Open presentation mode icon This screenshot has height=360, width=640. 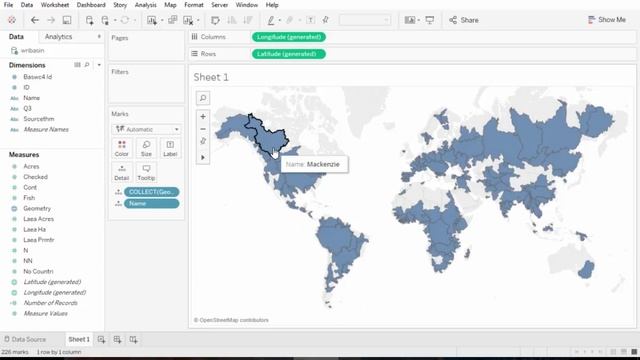(x=430, y=20)
